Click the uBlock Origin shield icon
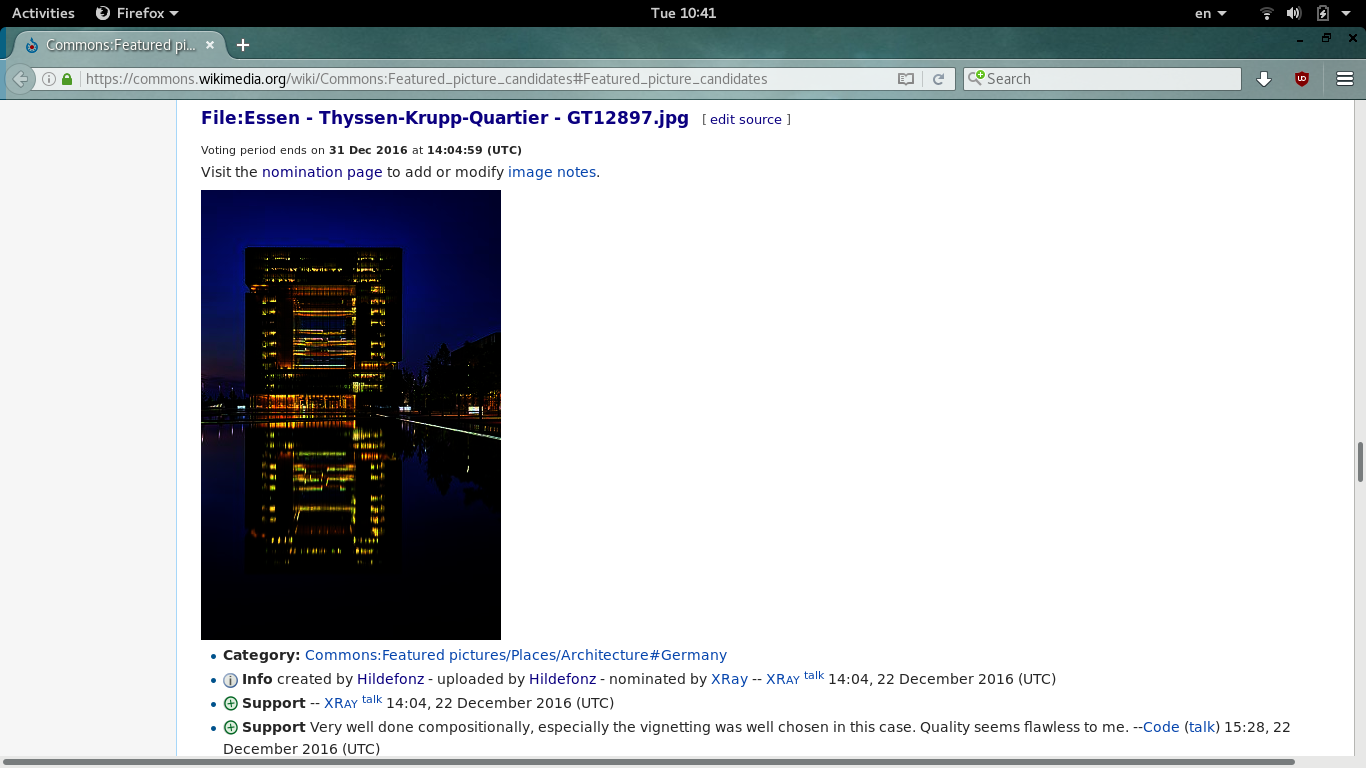This screenshot has width=1366, height=768. (1302, 79)
